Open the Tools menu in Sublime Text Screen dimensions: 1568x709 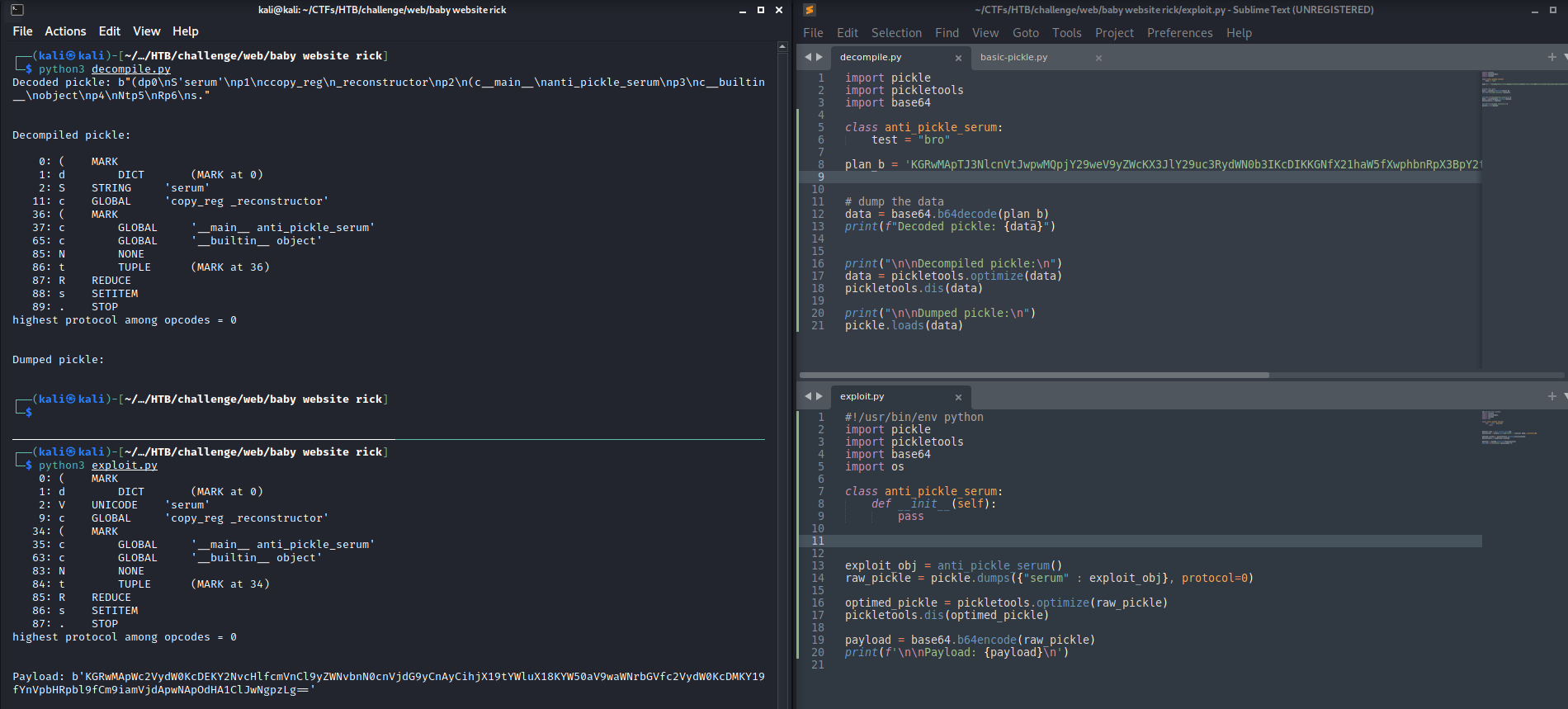1066,33
